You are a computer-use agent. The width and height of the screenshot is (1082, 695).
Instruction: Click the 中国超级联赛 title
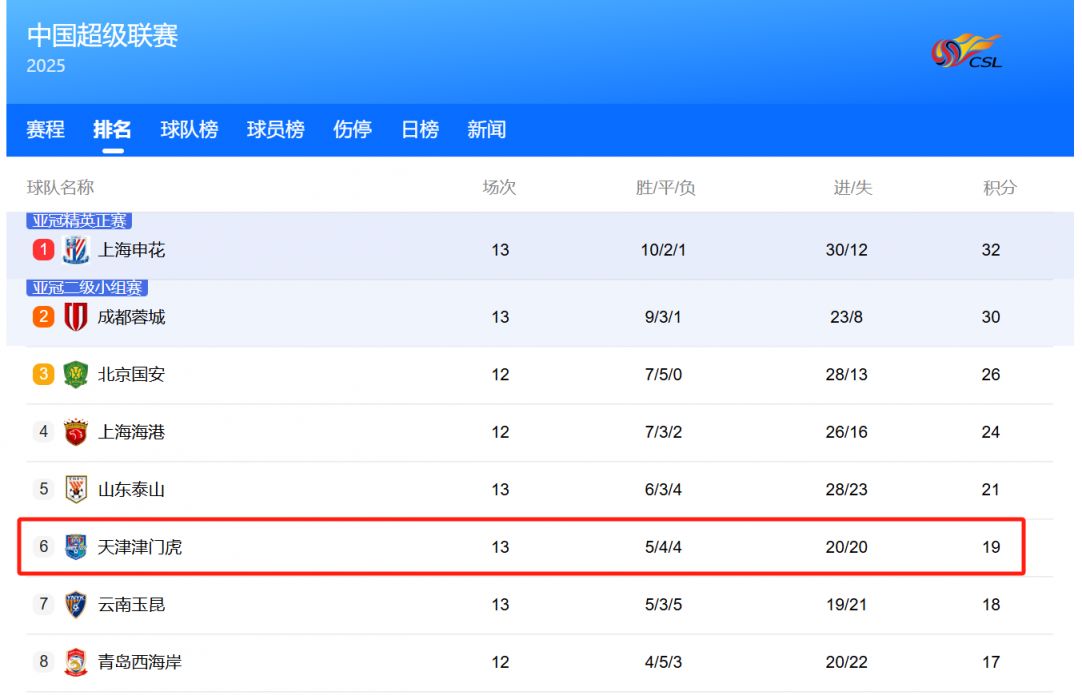(102, 35)
